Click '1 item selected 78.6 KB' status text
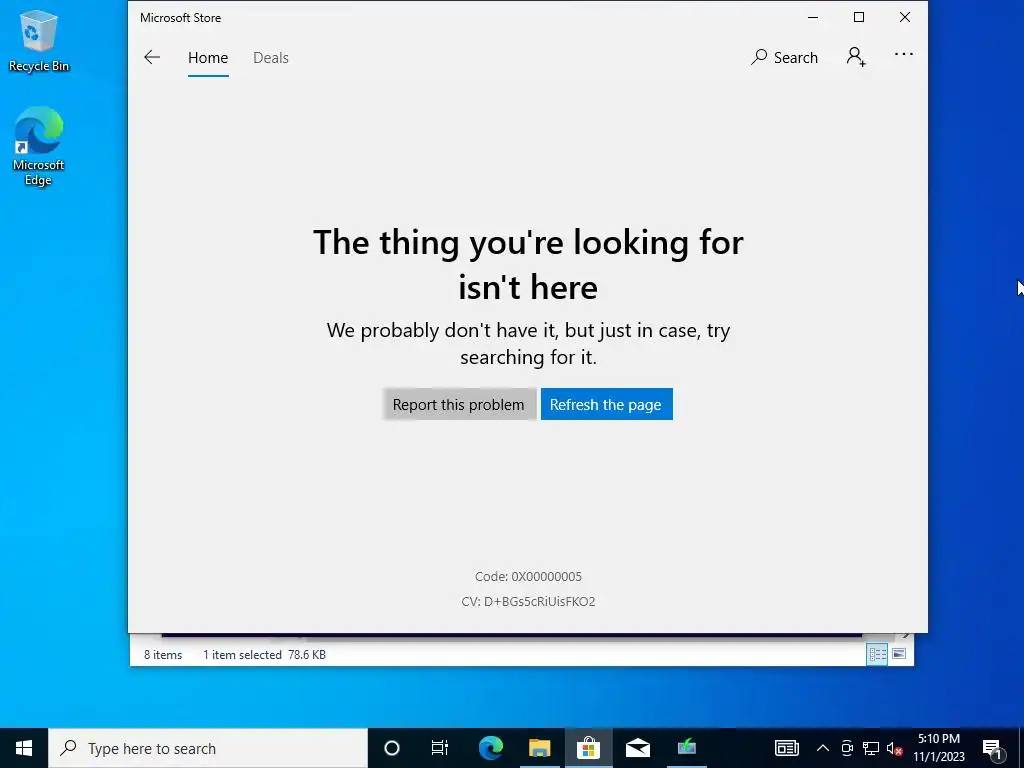Image resolution: width=1024 pixels, height=768 pixels. point(264,654)
